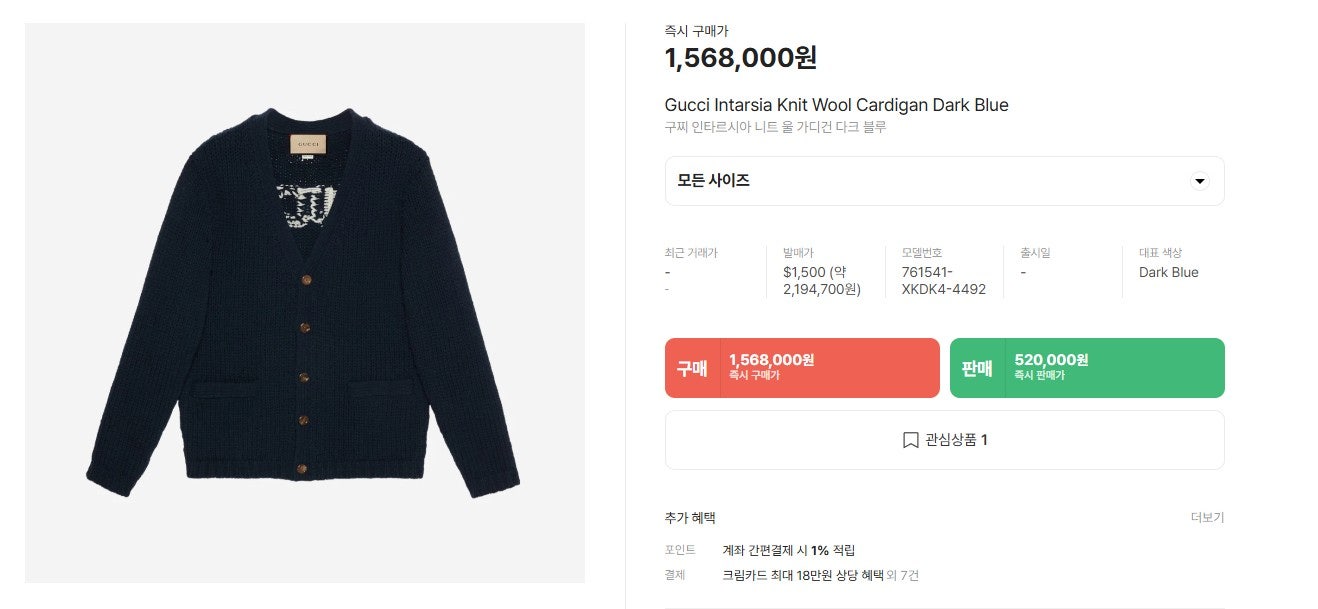Click the 포인트 label in benefits
This screenshot has width=1318, height=609.
tap(680, 550)
